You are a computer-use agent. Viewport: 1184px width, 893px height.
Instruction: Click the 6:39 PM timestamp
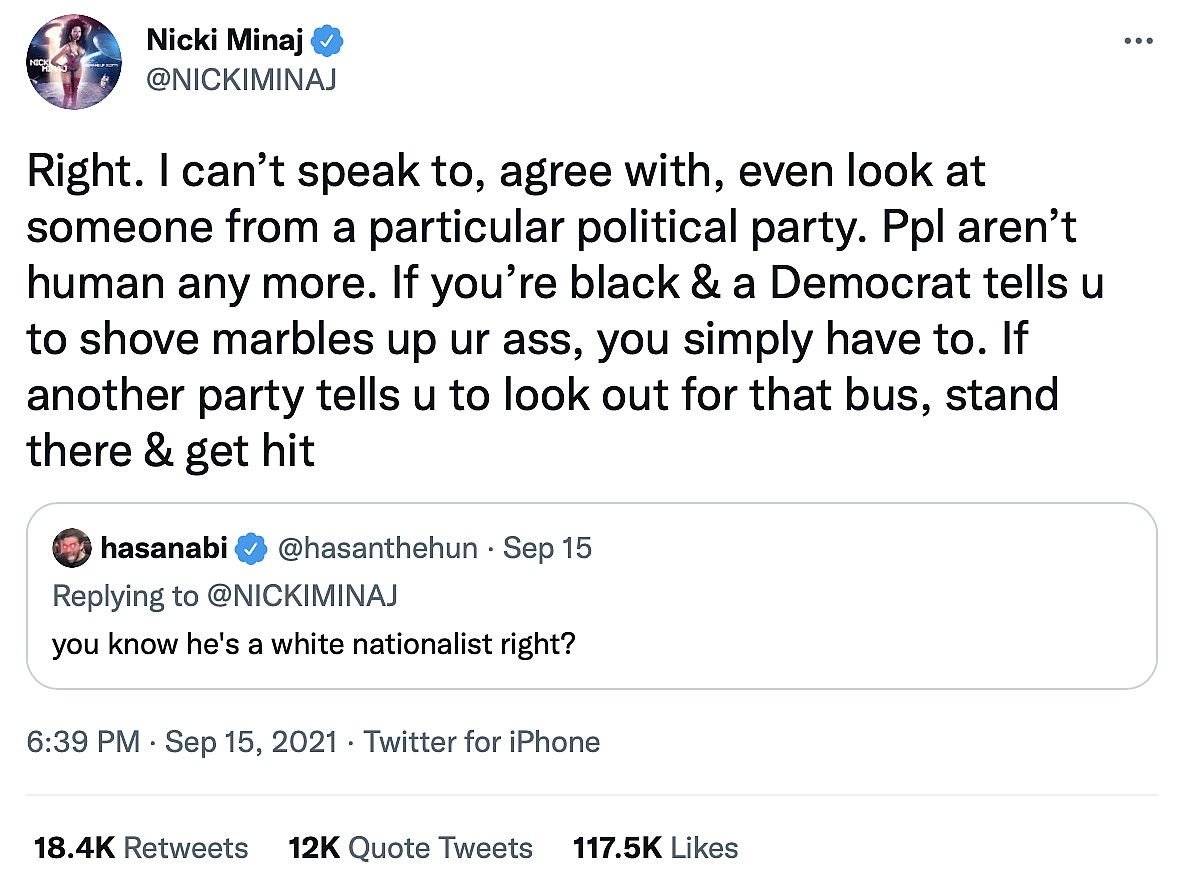[x=84, y=742]
